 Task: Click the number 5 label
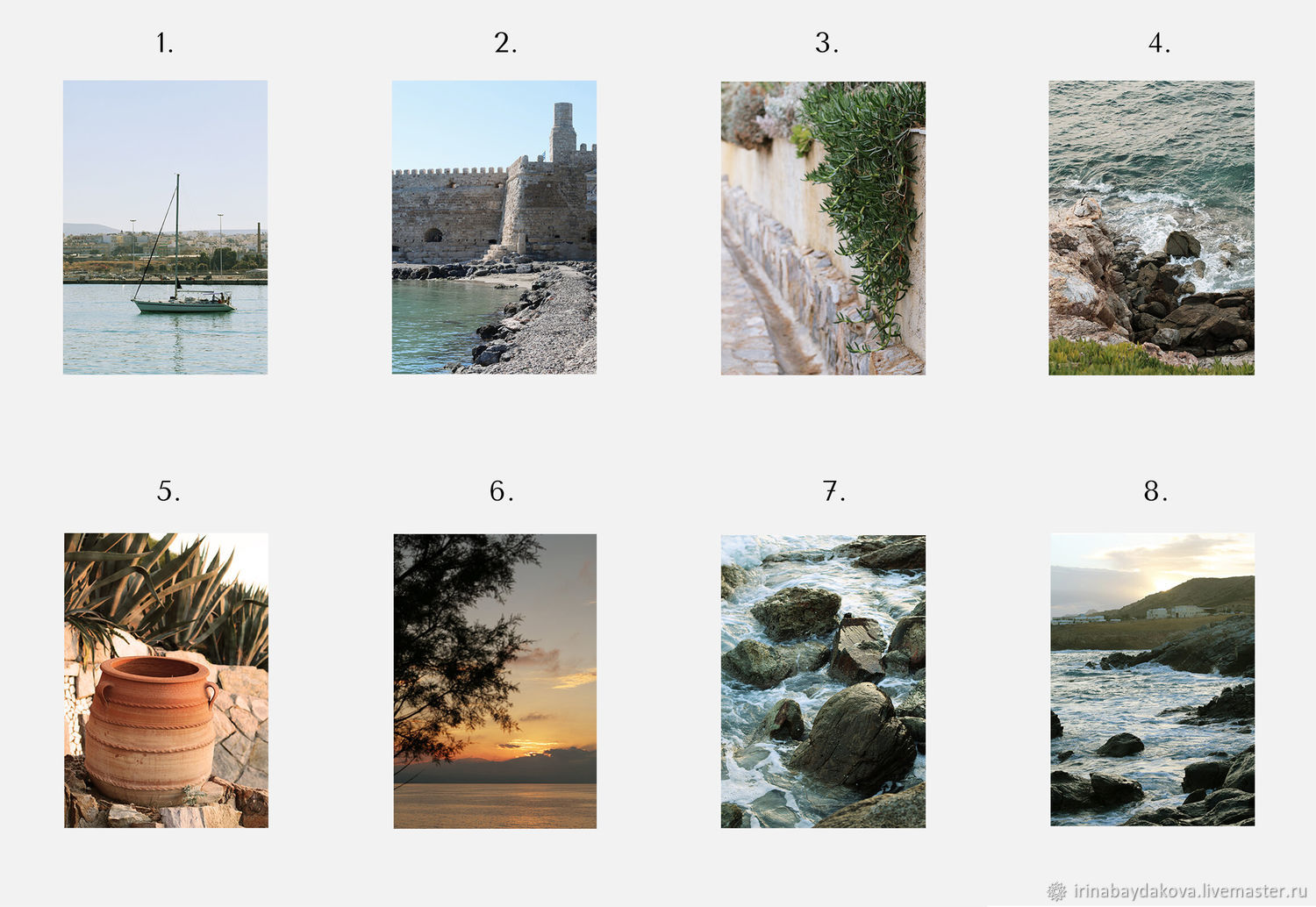pyautogui.click(x=168, y=491)
